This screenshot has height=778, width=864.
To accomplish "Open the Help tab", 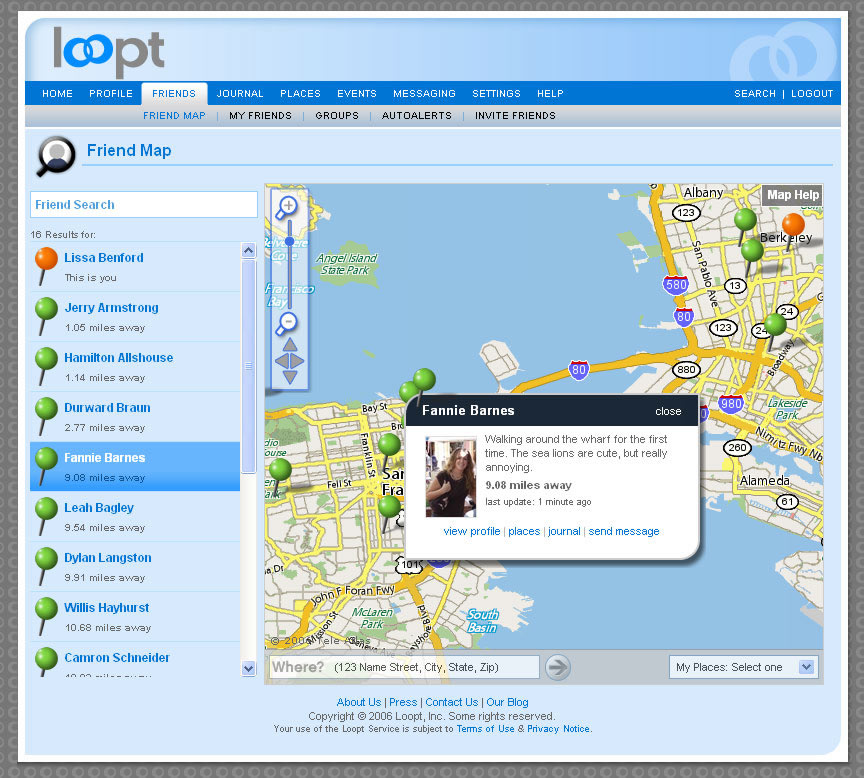I will [x=550, y=94].
